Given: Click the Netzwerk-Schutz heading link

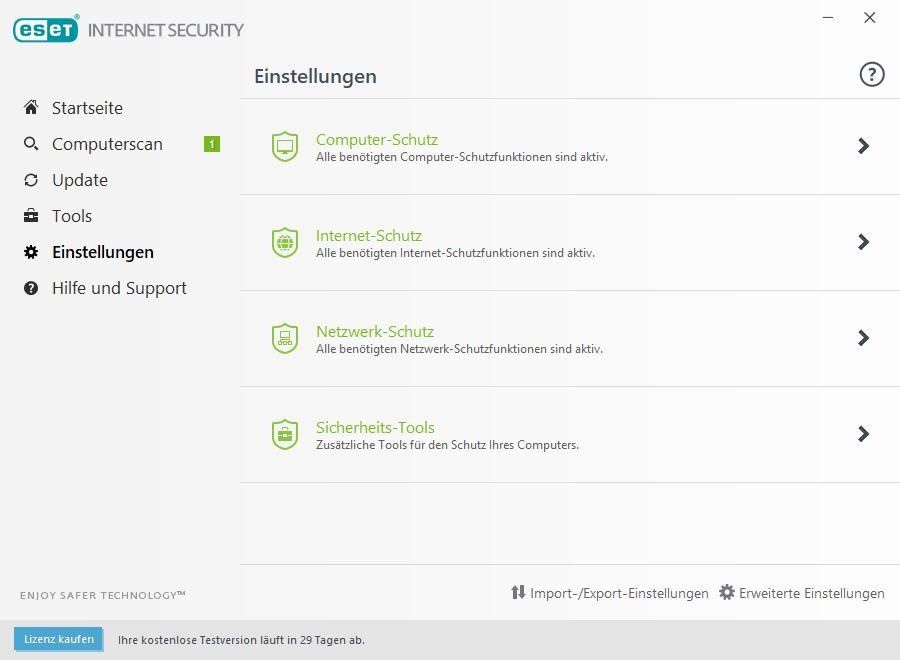Looking at the screenshot, I should point(375,331).
